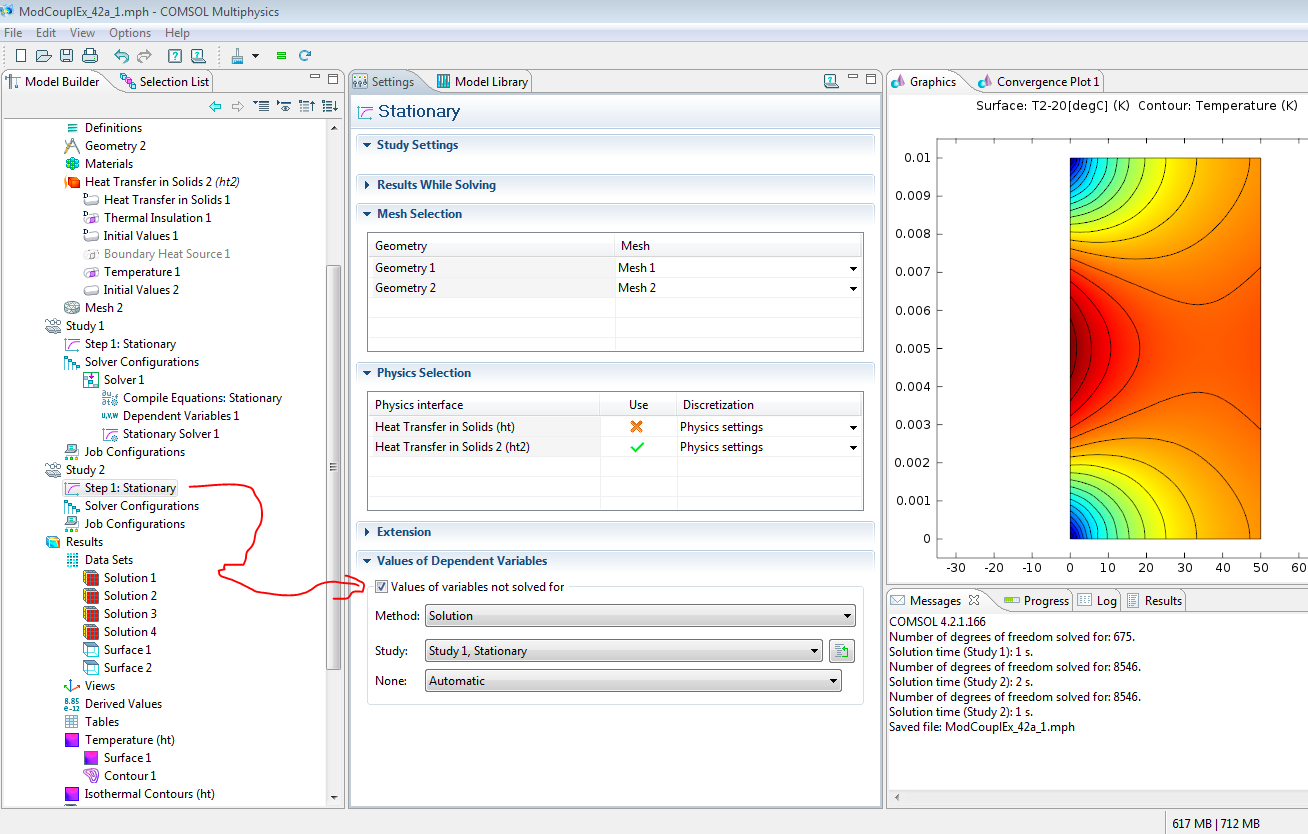Viewport: 1308px width, 834px height.
Task: Click the blue refresh arrow toolbar icon
Action: (x=305, y=56)
